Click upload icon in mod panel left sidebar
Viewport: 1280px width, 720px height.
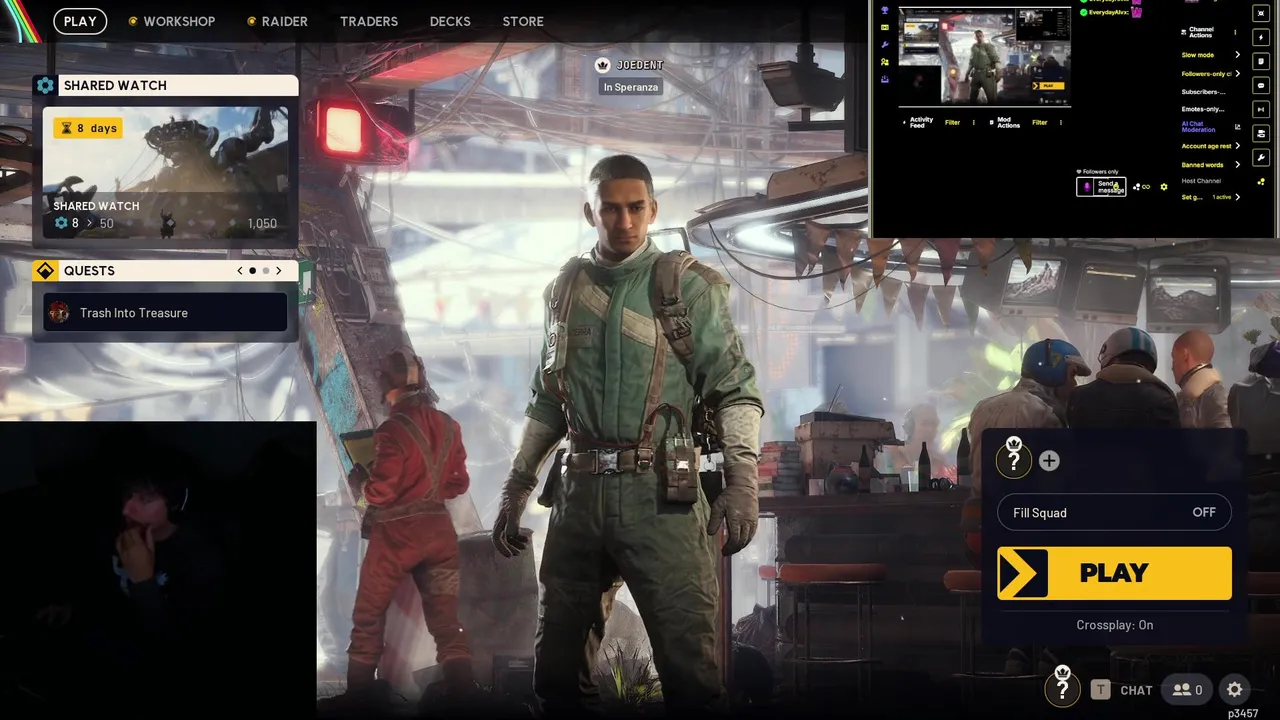click(x=885, y=79)
